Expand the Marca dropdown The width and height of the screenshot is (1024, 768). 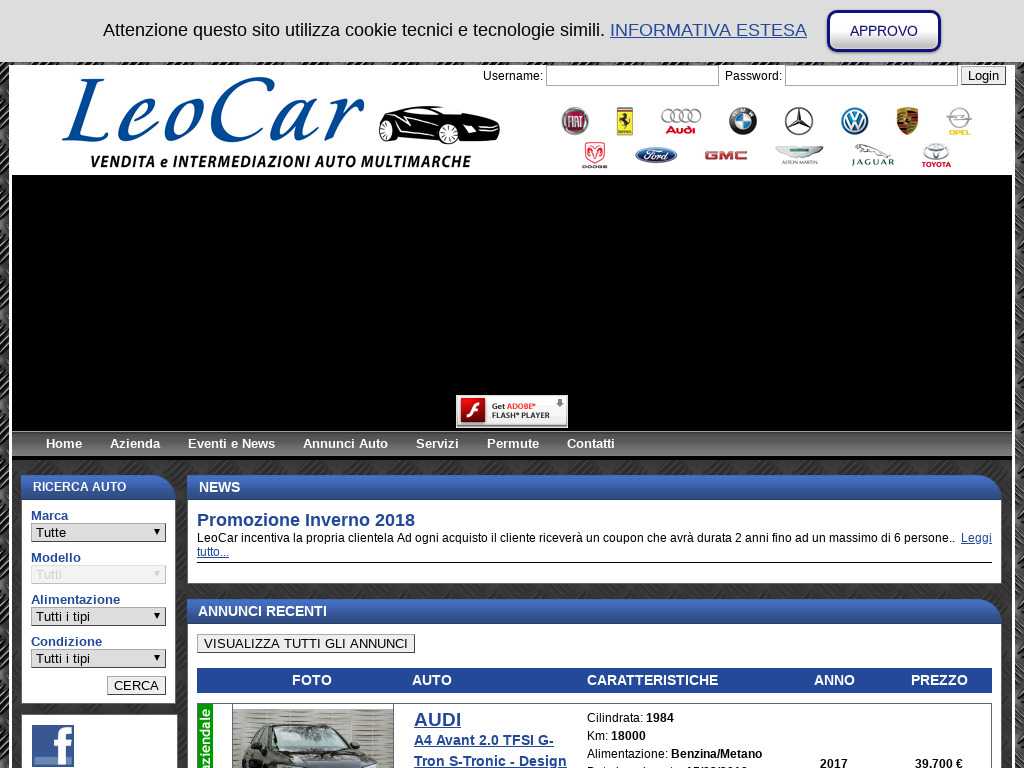click(x=98, y=533)
